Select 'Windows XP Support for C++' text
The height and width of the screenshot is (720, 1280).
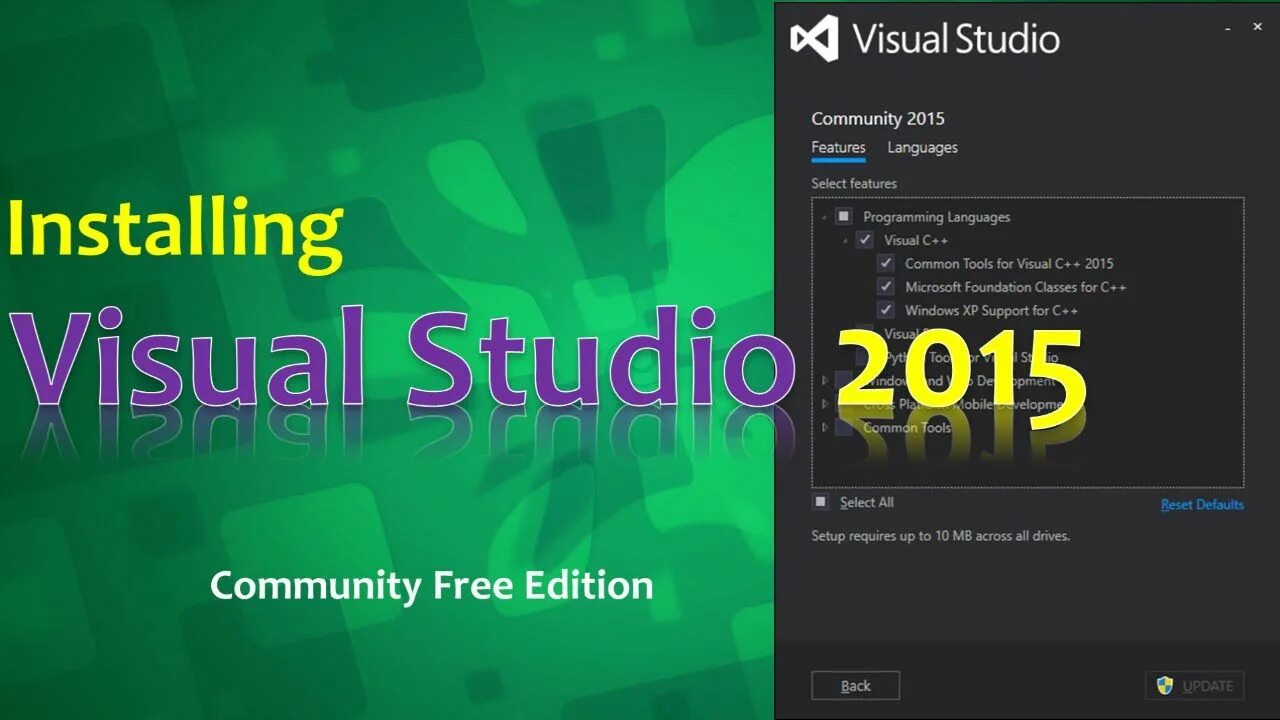pos(991,310)
